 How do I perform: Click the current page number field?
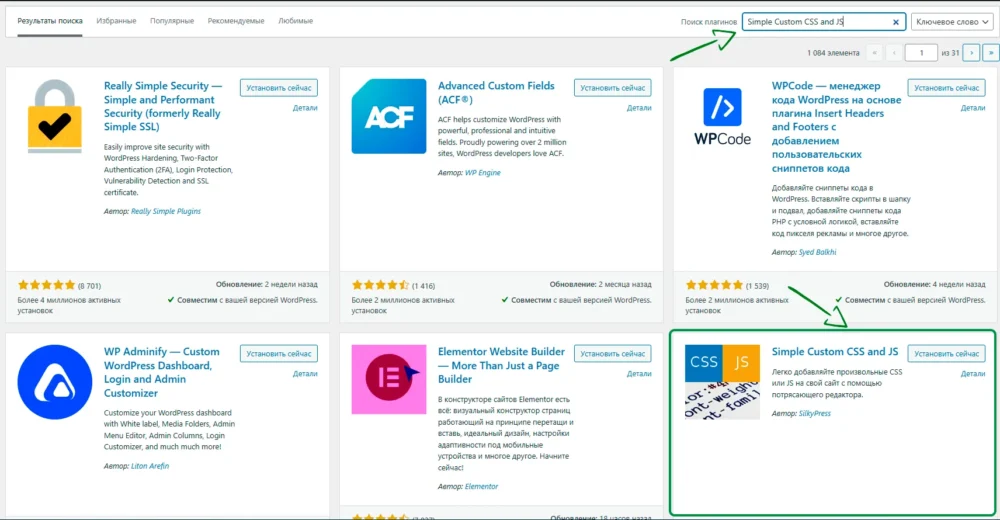(x=921, y=53)
